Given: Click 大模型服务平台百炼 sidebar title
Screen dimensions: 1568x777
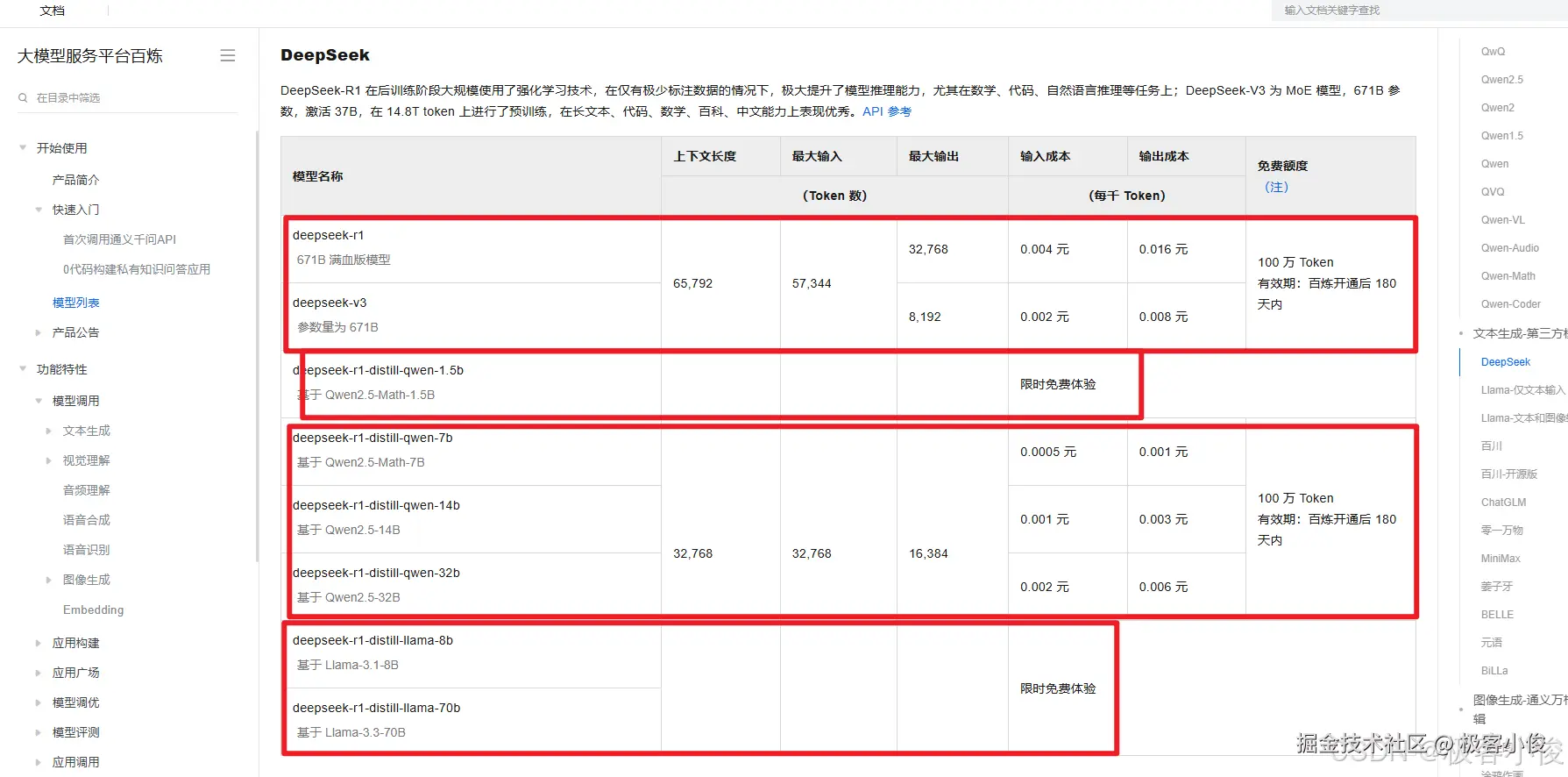Looking at the screenshot, I should click(x=90, y=55).
